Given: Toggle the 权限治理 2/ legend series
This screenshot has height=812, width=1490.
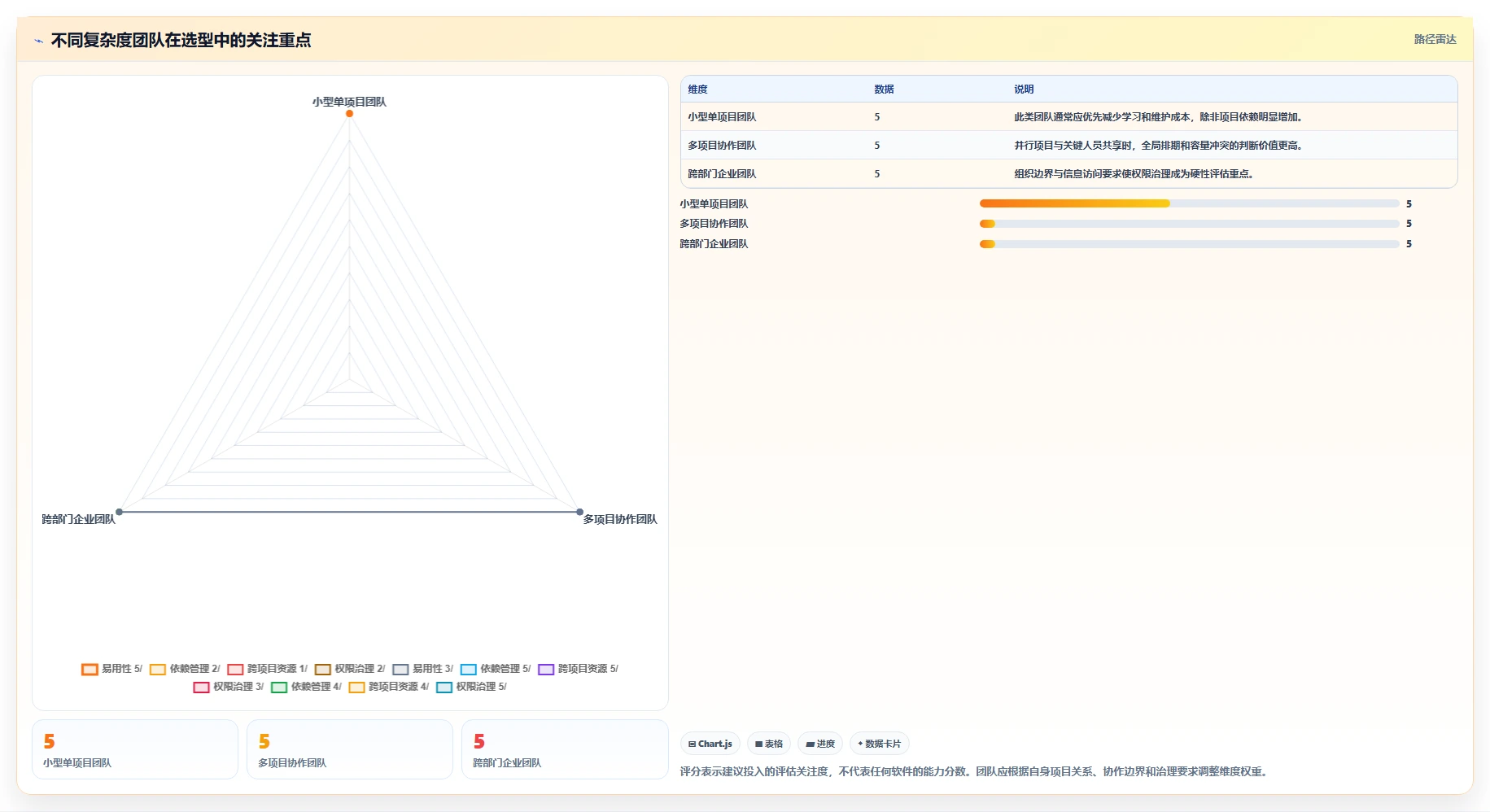Looking at the screenshot, I should tap(350, 669).
